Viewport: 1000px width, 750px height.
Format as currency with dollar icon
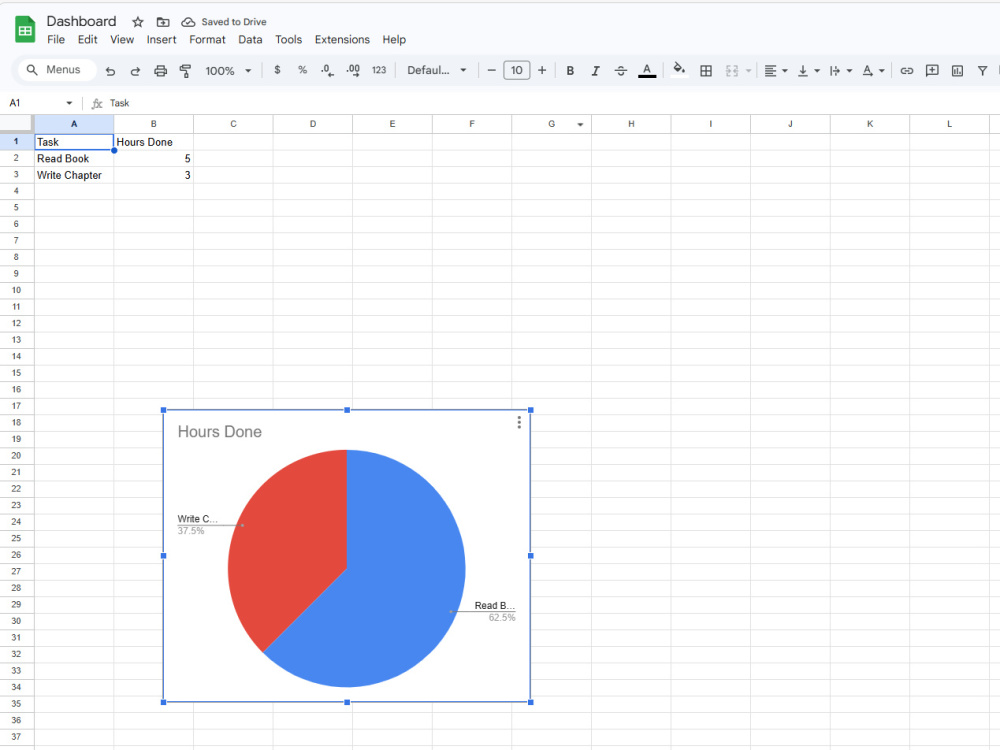pyautogui.click(x=277, y=70)
